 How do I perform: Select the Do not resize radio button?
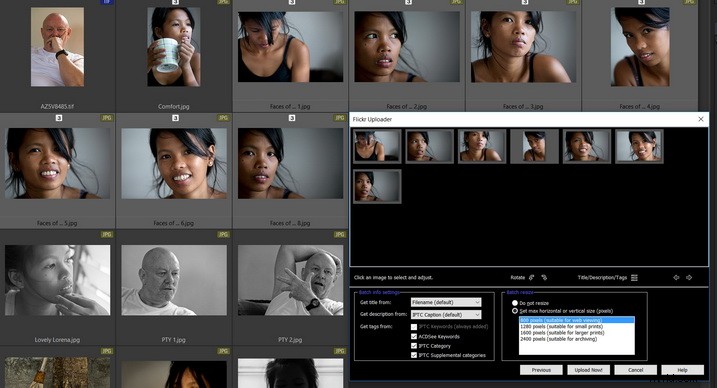pyautogui.click(x=515, y=303)
